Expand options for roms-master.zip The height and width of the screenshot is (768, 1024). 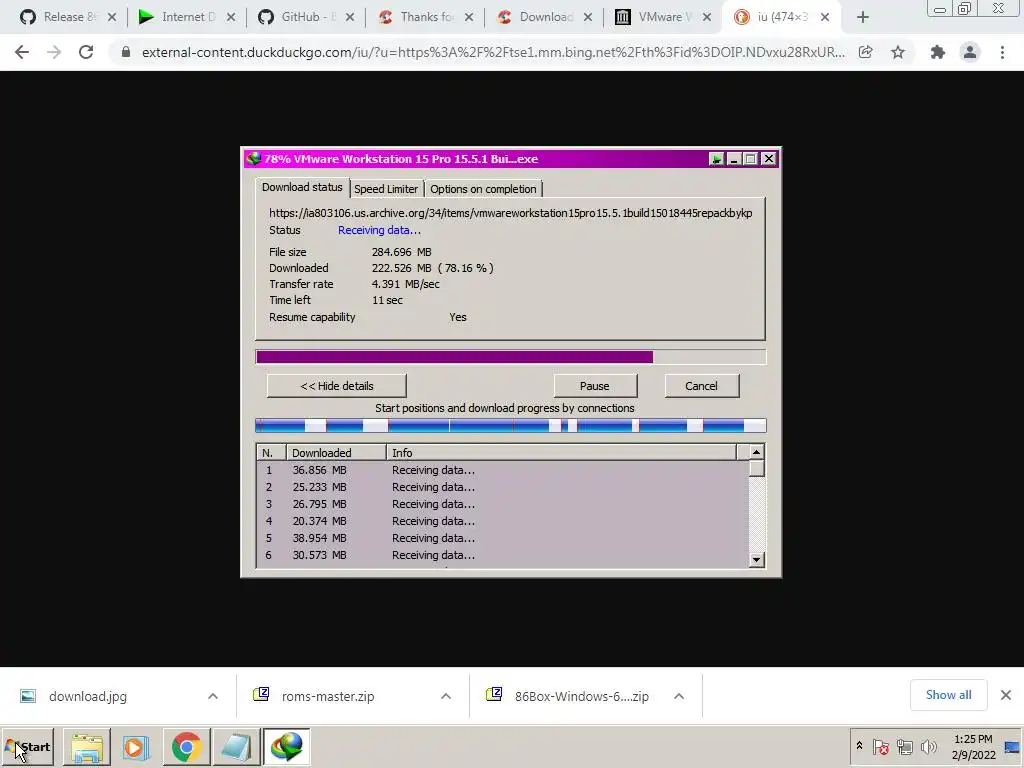(445, 696)
